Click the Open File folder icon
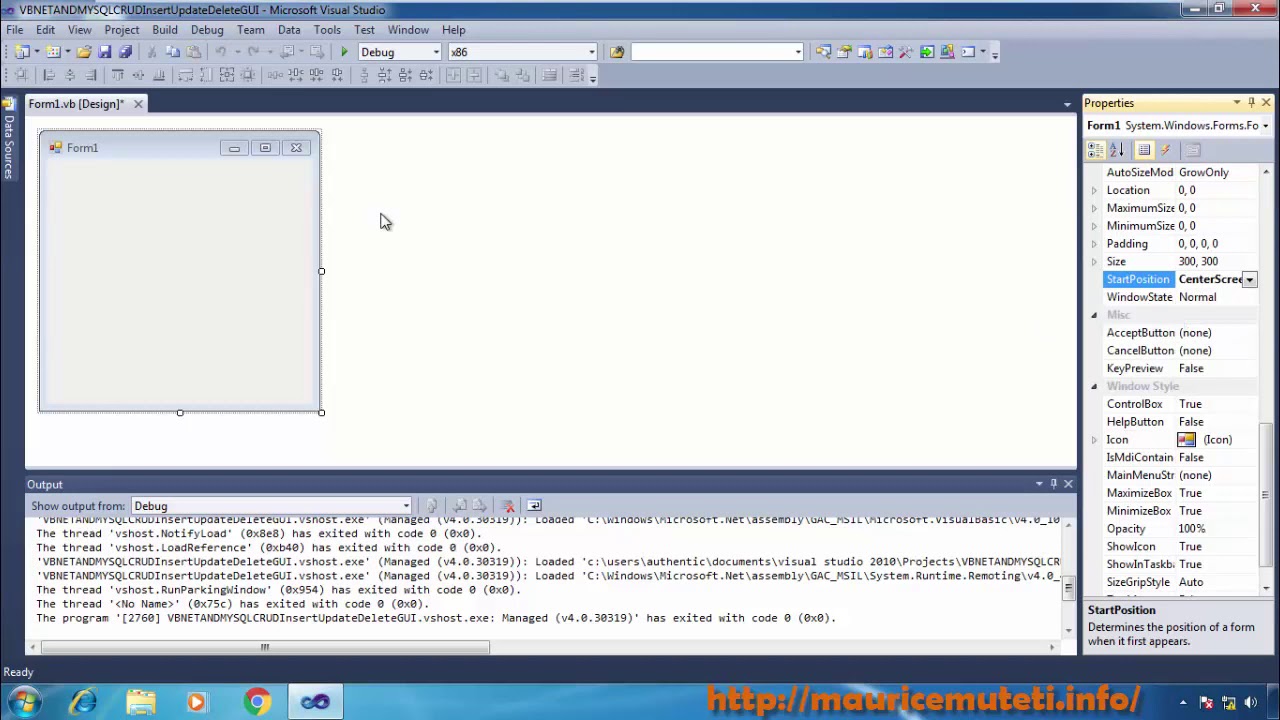 coord(84,52)
